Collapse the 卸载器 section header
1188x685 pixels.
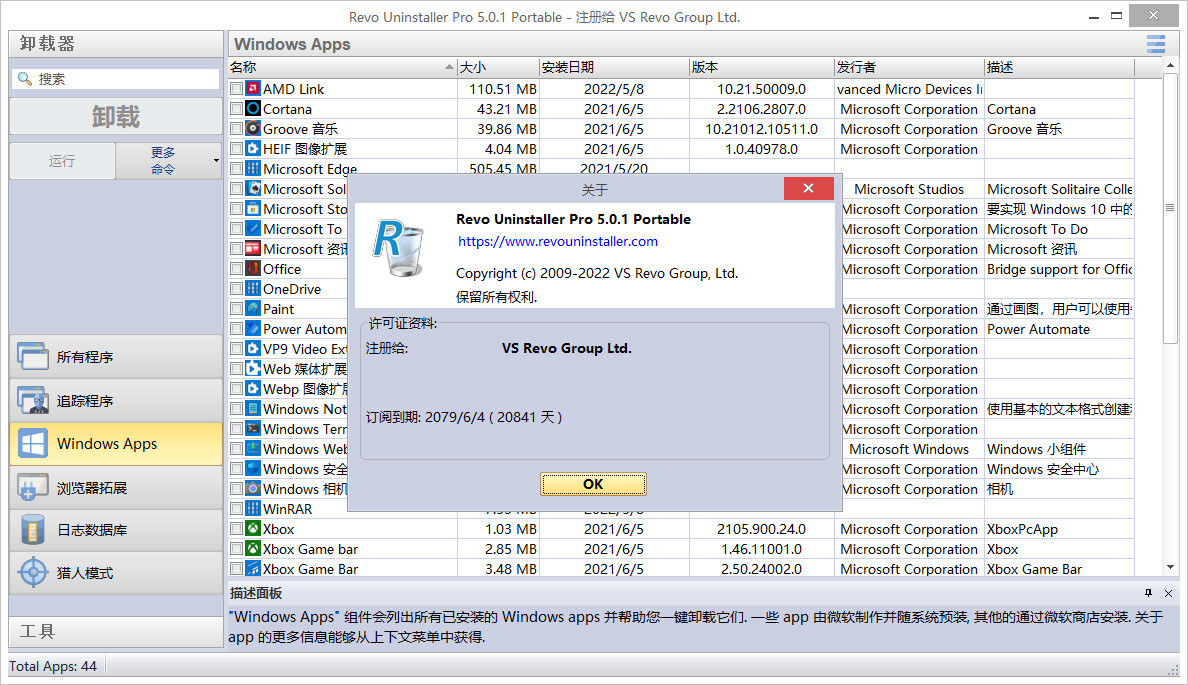[x=116, y=44]
